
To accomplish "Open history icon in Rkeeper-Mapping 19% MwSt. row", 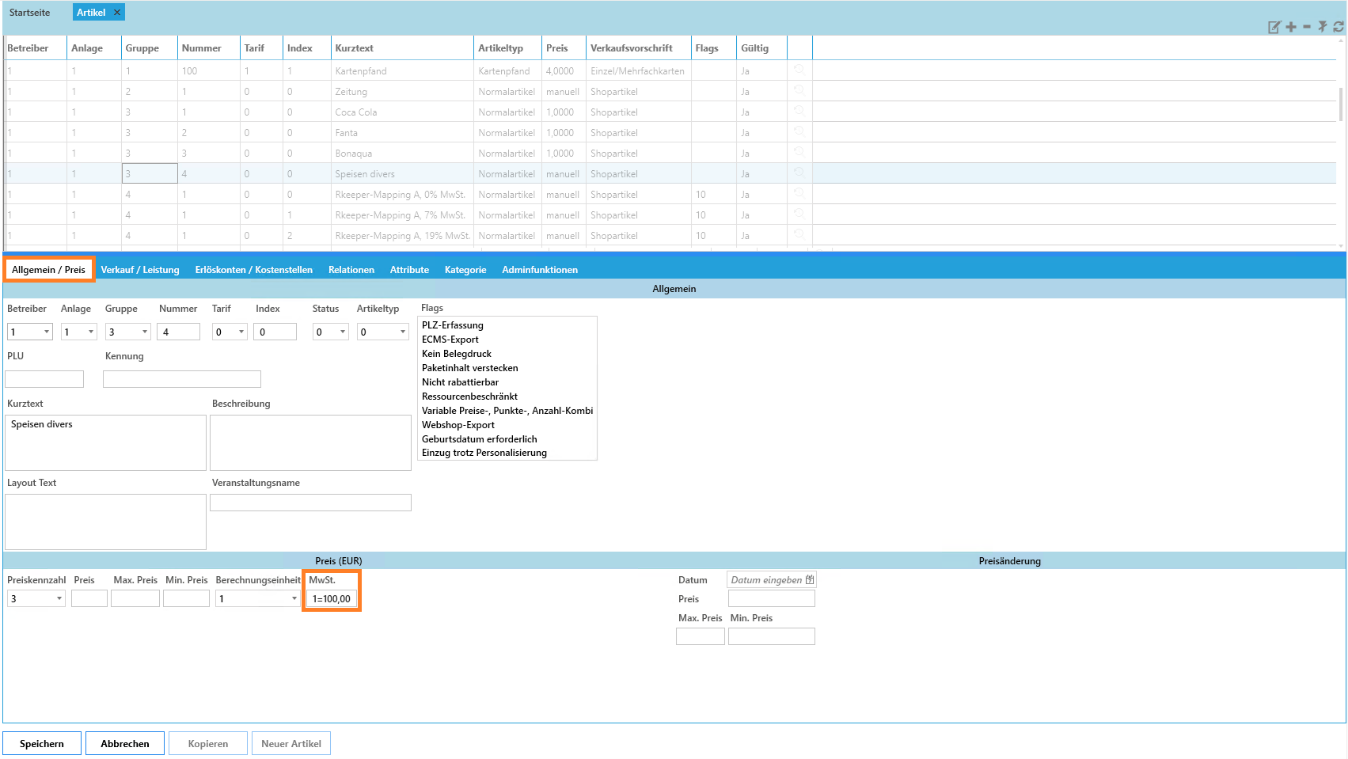I will click(799, 235).
